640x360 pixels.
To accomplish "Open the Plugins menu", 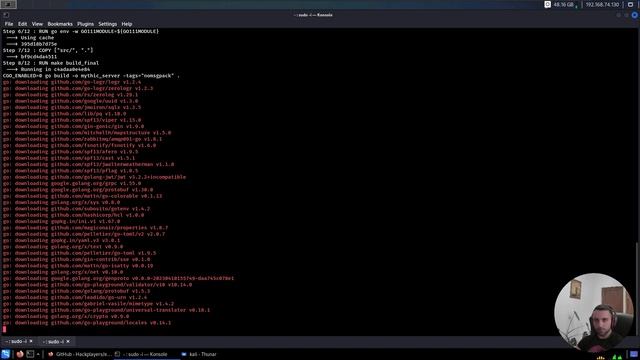I will [85, 24].
